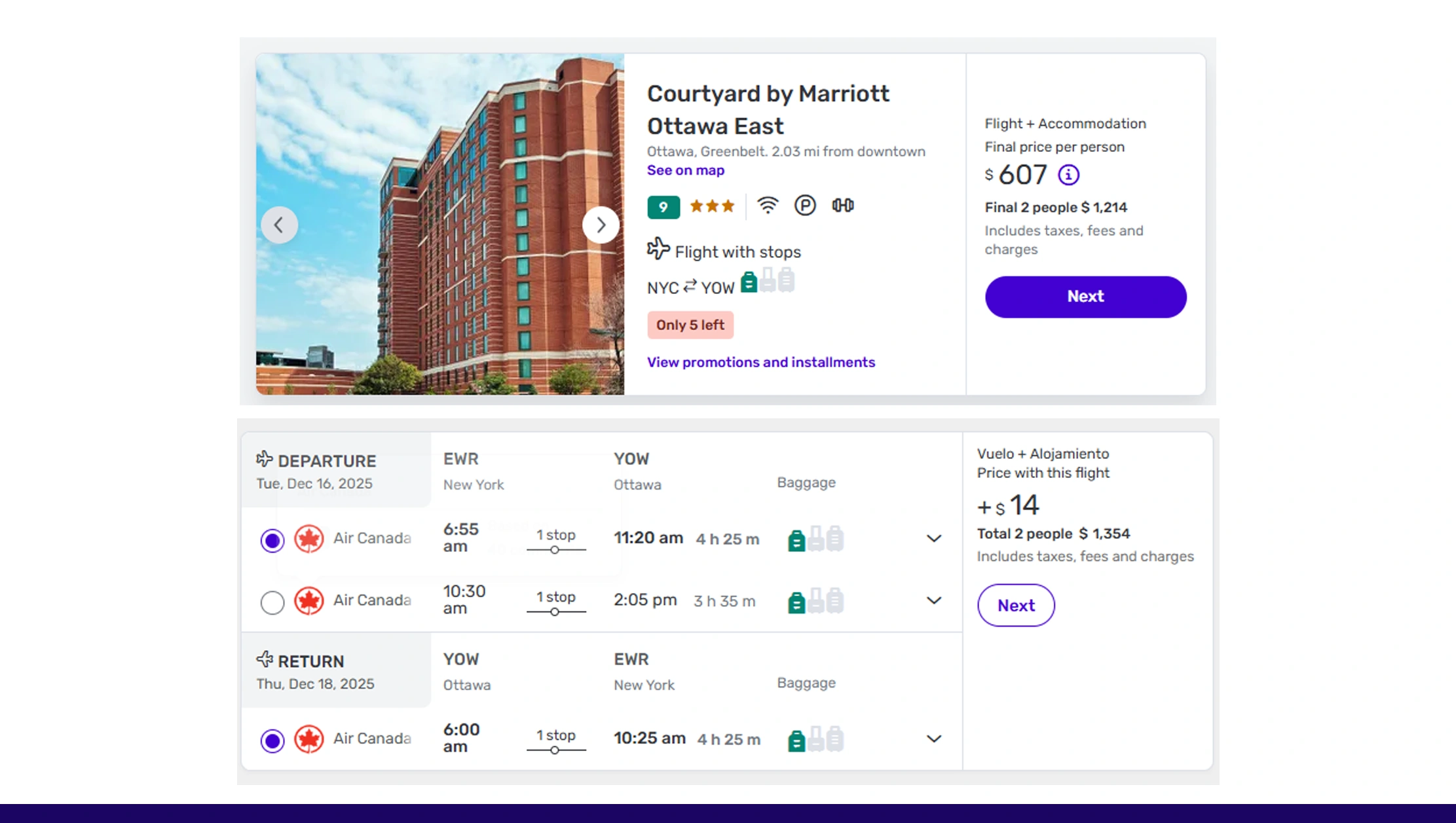This screenshot has width=1456, height=823.
Task: Click the parking amenity icon
Action: tap(805, 206)
